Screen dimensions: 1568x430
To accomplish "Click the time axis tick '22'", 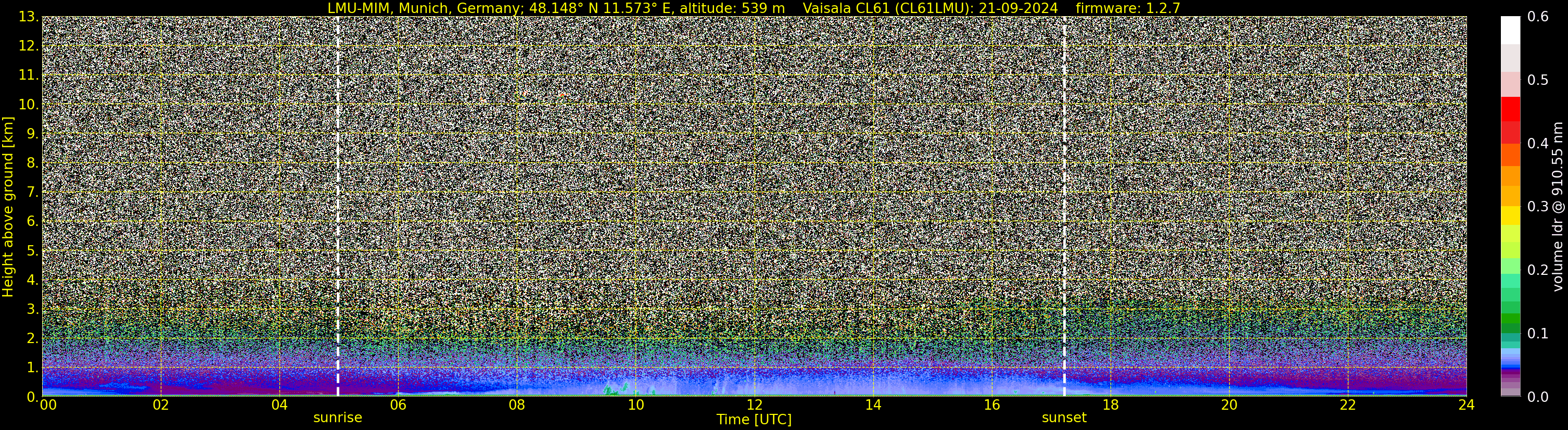I will pos(1348,405).
